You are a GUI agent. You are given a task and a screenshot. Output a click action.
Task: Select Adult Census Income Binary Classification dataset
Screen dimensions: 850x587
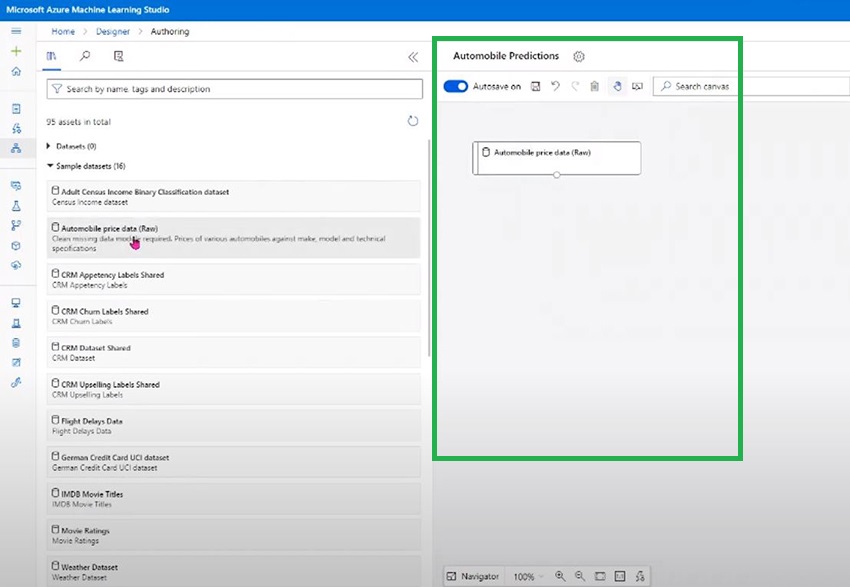pos(234,196)
